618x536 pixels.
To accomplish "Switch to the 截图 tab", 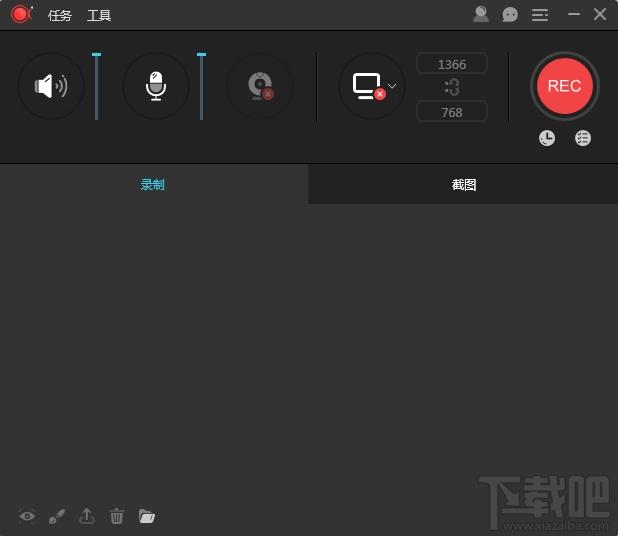I will (x=463, y=184).
